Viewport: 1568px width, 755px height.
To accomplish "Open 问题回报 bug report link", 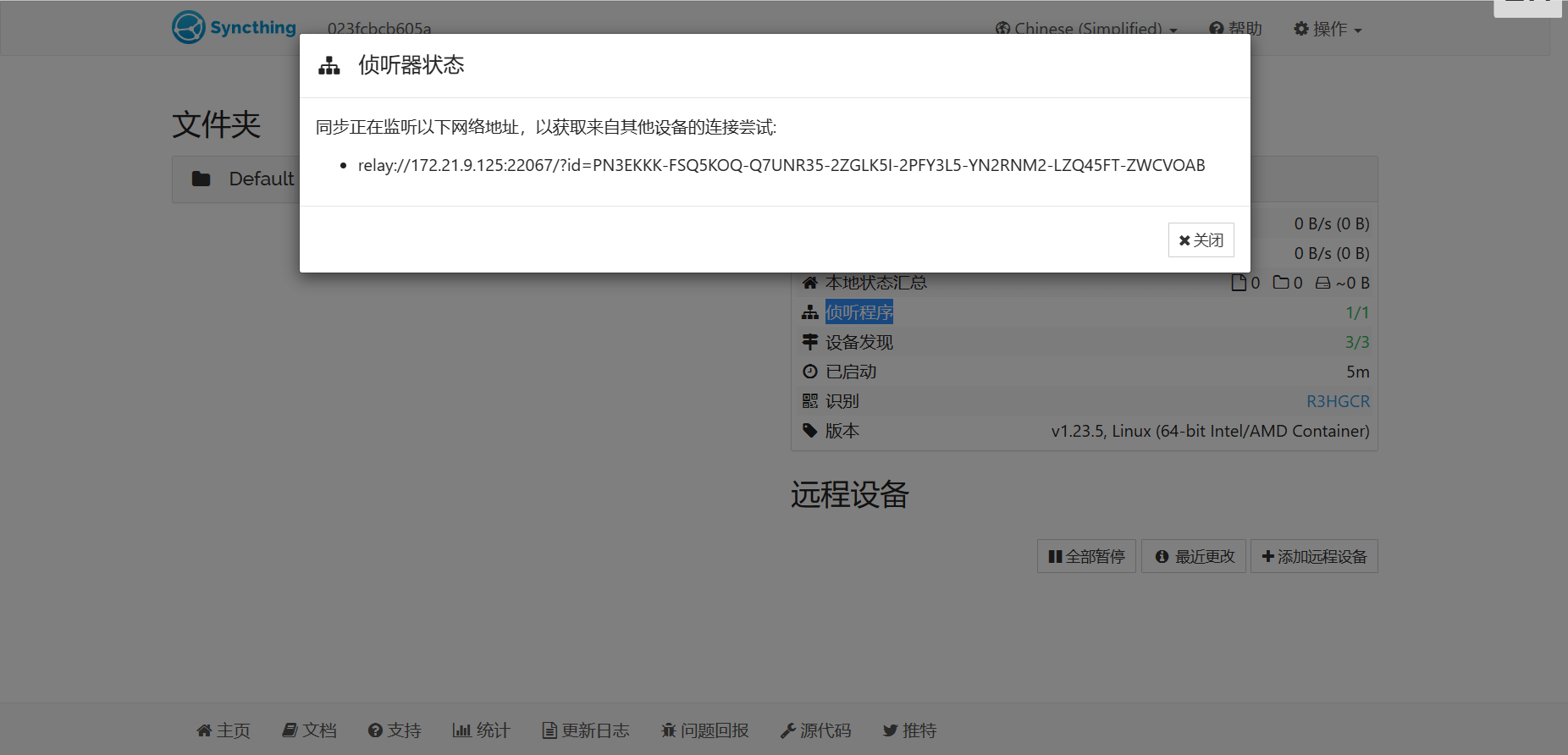I will tap(705, 730).
